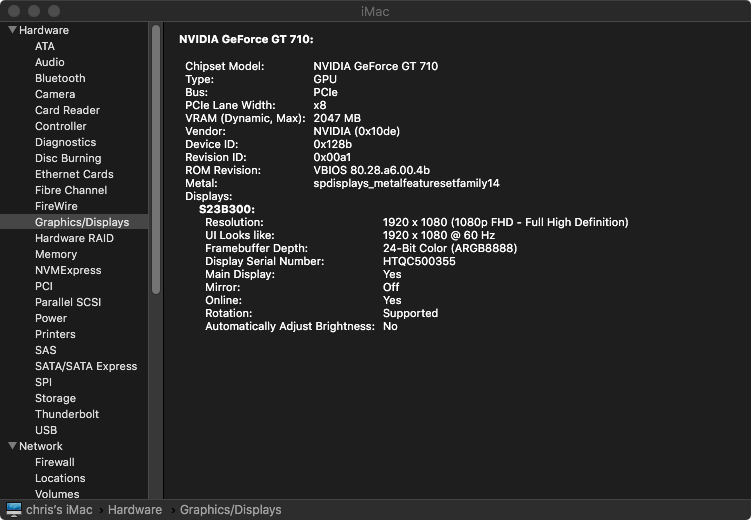This screenshot has width=751, height=520.
Task: Select Audio in the sidebar
Action: pyautogui.click(x=49, y=62)
